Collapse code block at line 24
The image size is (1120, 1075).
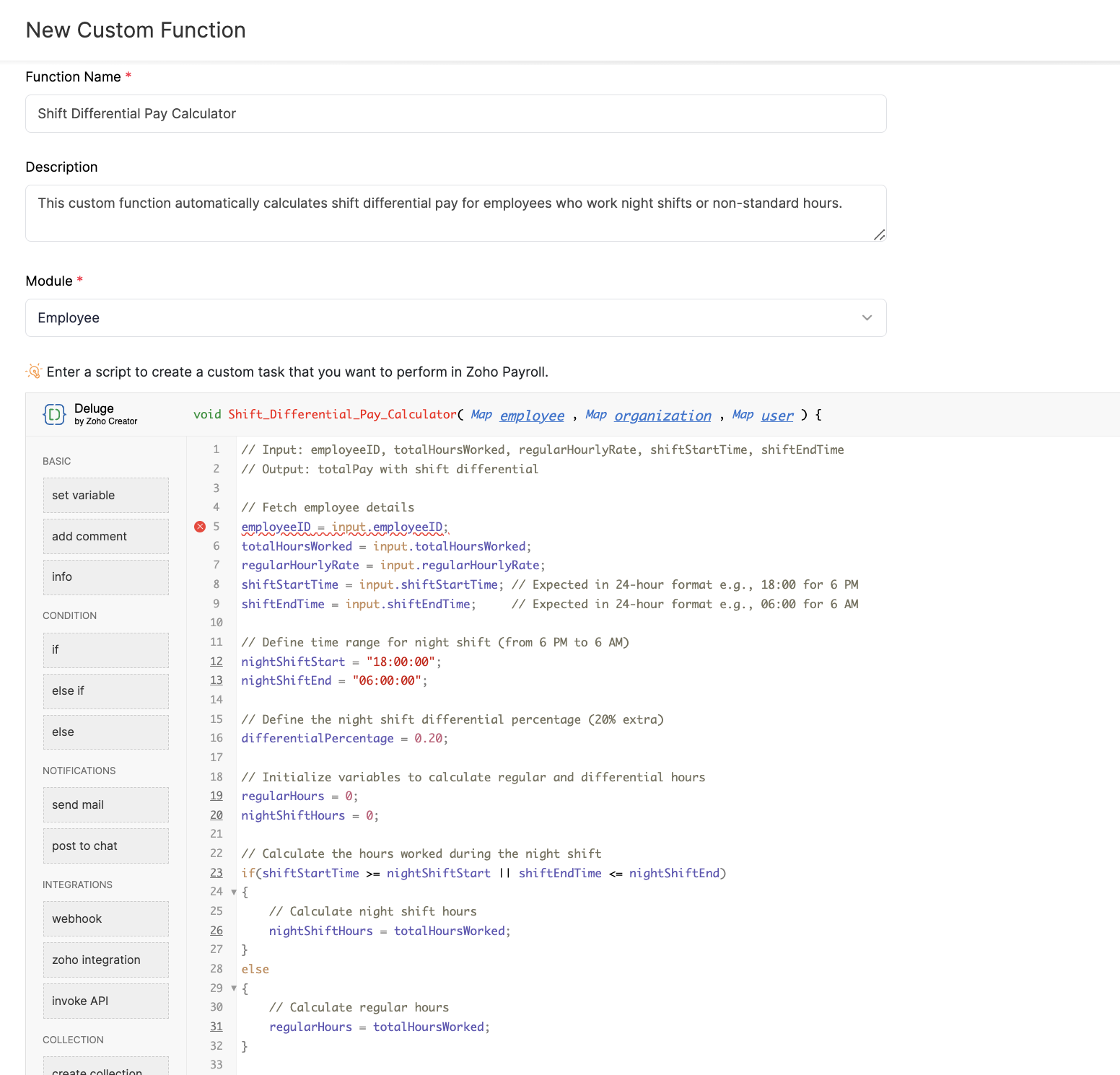point(234,892)
